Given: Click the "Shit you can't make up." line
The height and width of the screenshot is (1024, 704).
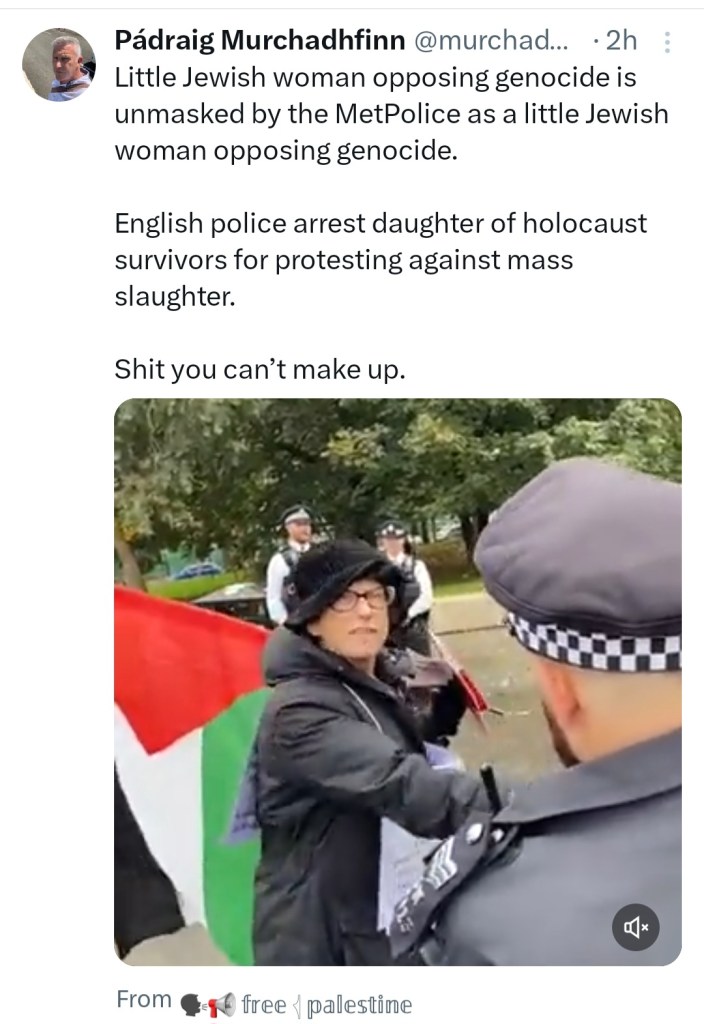Looking at the screenshot, I should [x=260, y=370].
